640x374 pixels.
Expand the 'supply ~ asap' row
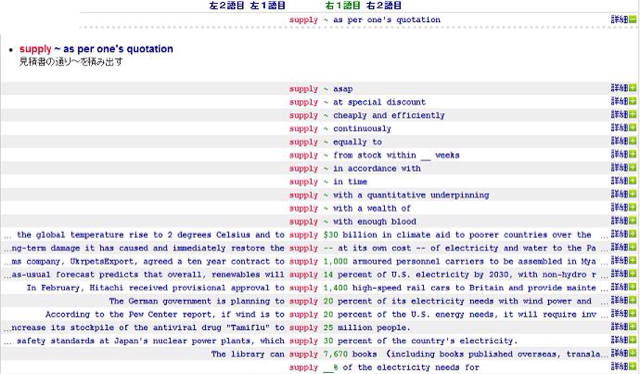click(x=633, y=87)
